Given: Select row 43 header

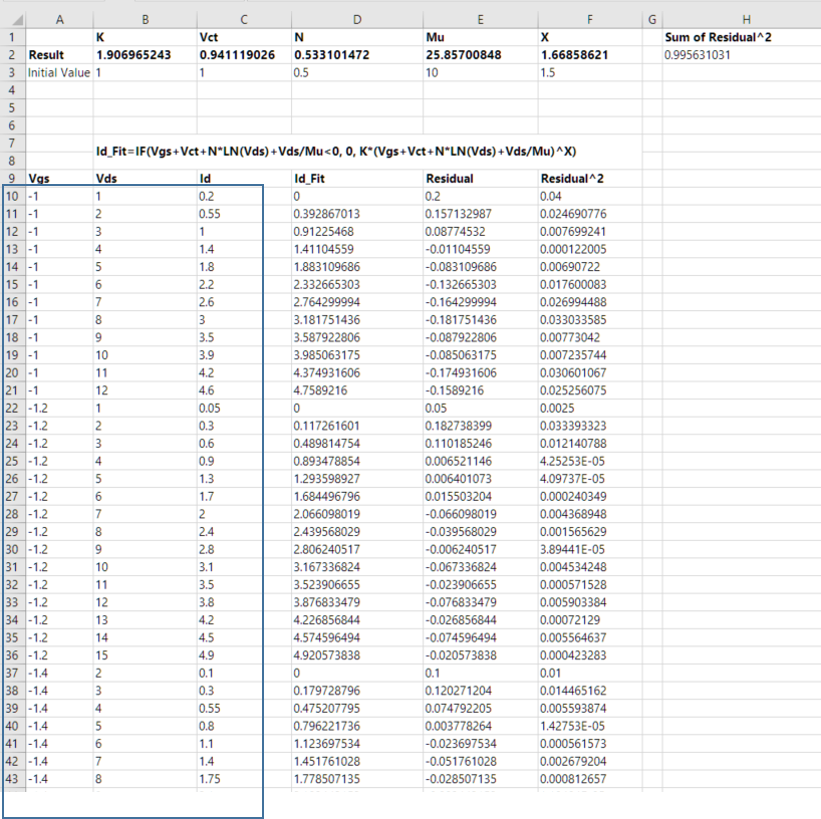Looking at the screenshot, I should click(13, 779).
